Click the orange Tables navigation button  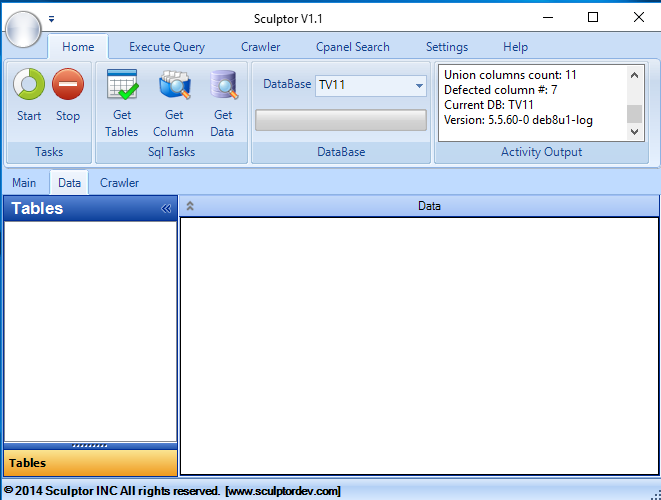(90, 463)
